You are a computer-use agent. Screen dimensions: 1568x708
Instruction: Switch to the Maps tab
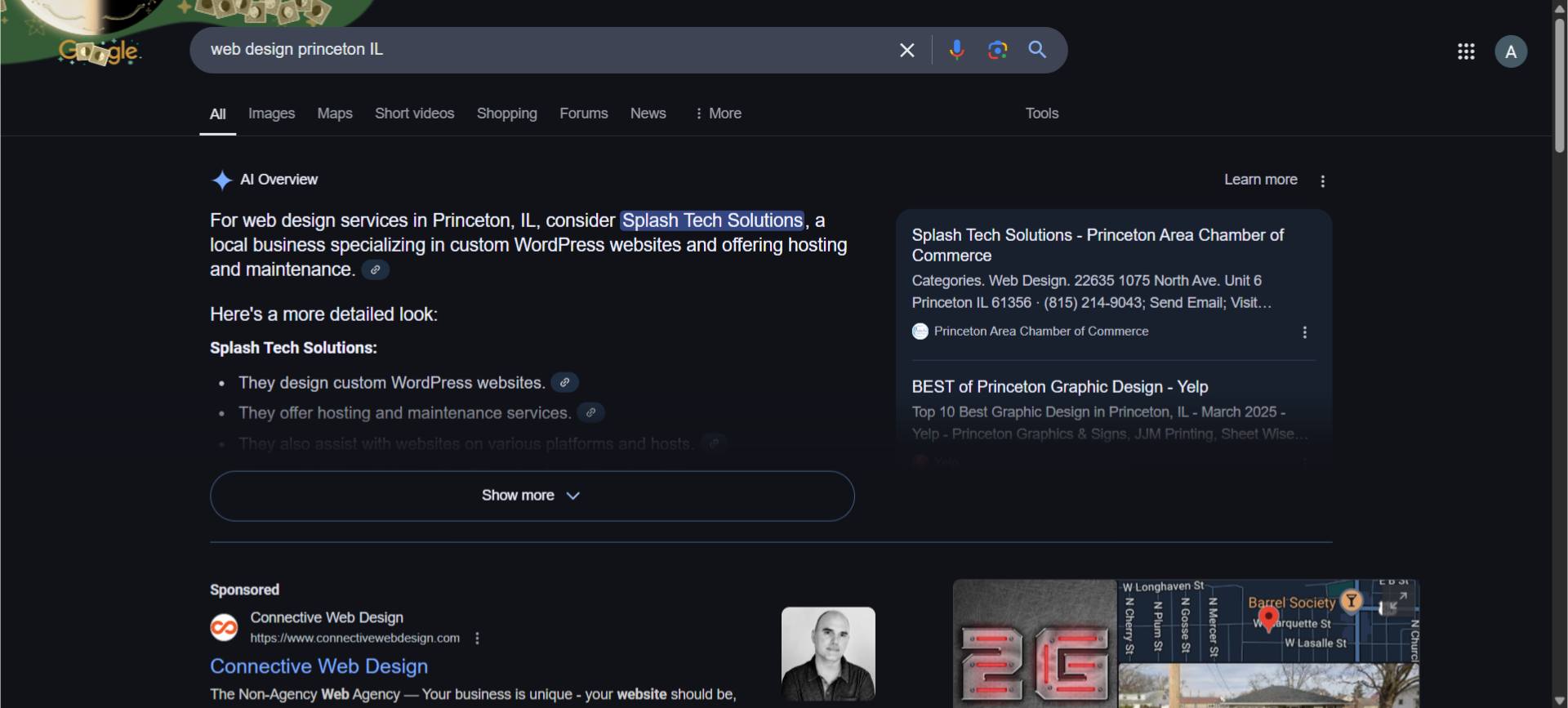click(x=335, y=114)
